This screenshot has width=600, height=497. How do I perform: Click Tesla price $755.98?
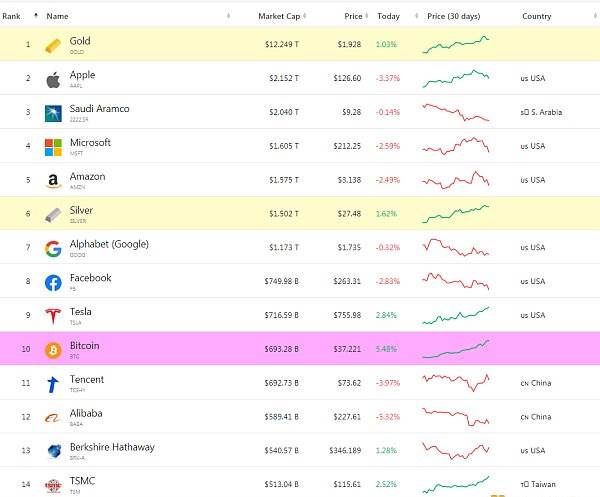click(347, 315)
